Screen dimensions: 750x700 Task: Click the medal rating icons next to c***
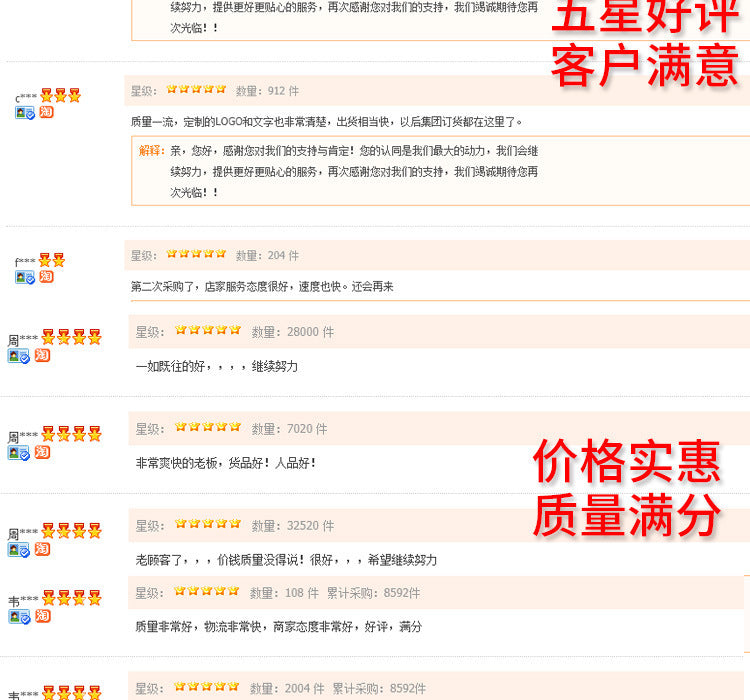click(60, 95)
